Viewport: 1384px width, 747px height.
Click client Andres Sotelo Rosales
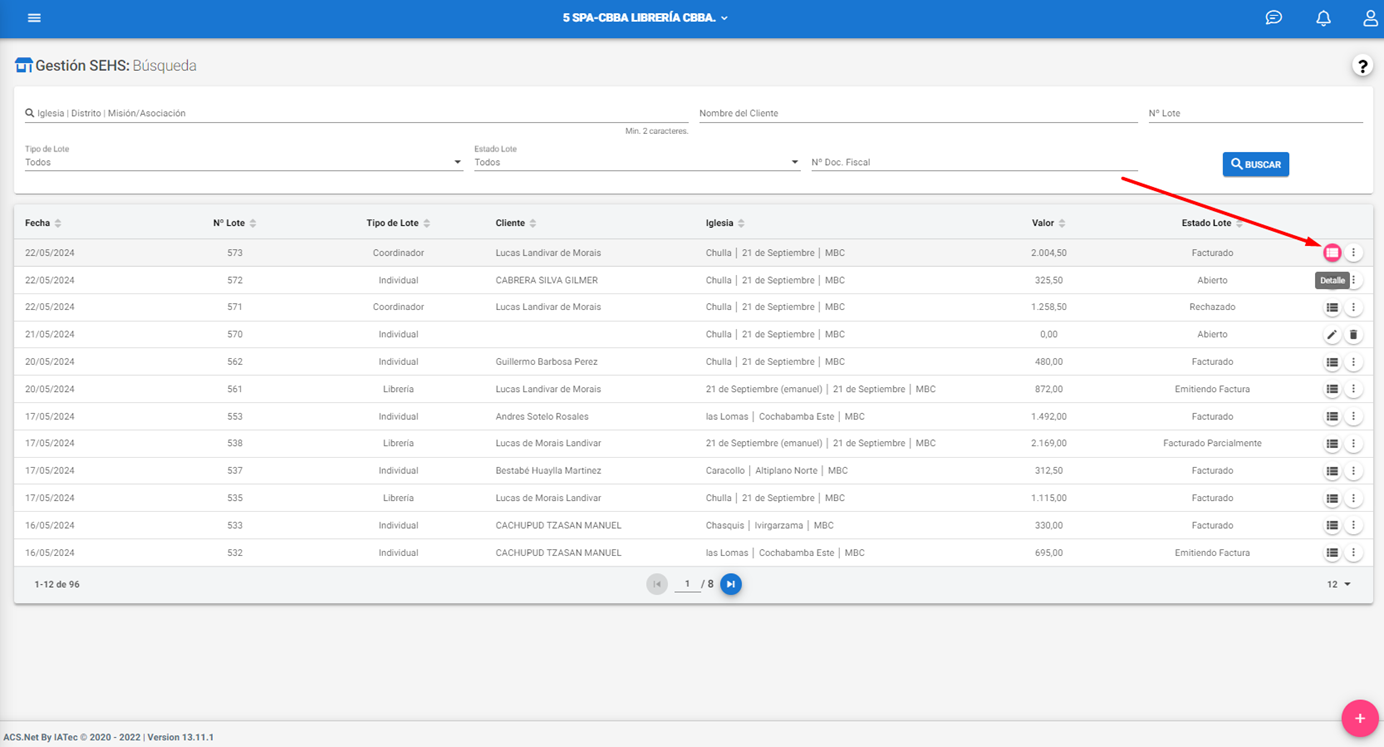coord(542,416)
